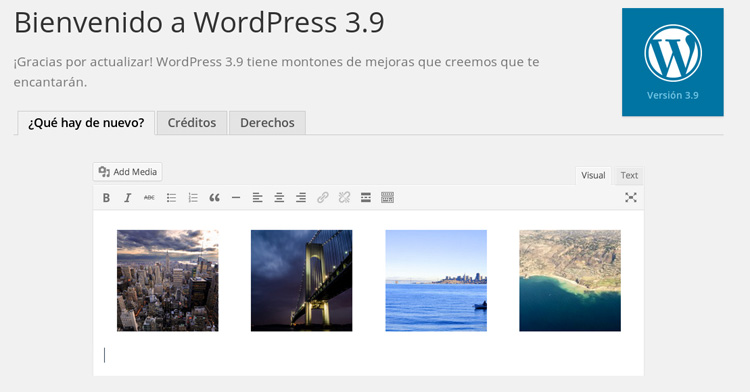This screenshot has width=750, height=392.
Task: Select the city skyline gallery image
Action: tap(168, 281)
